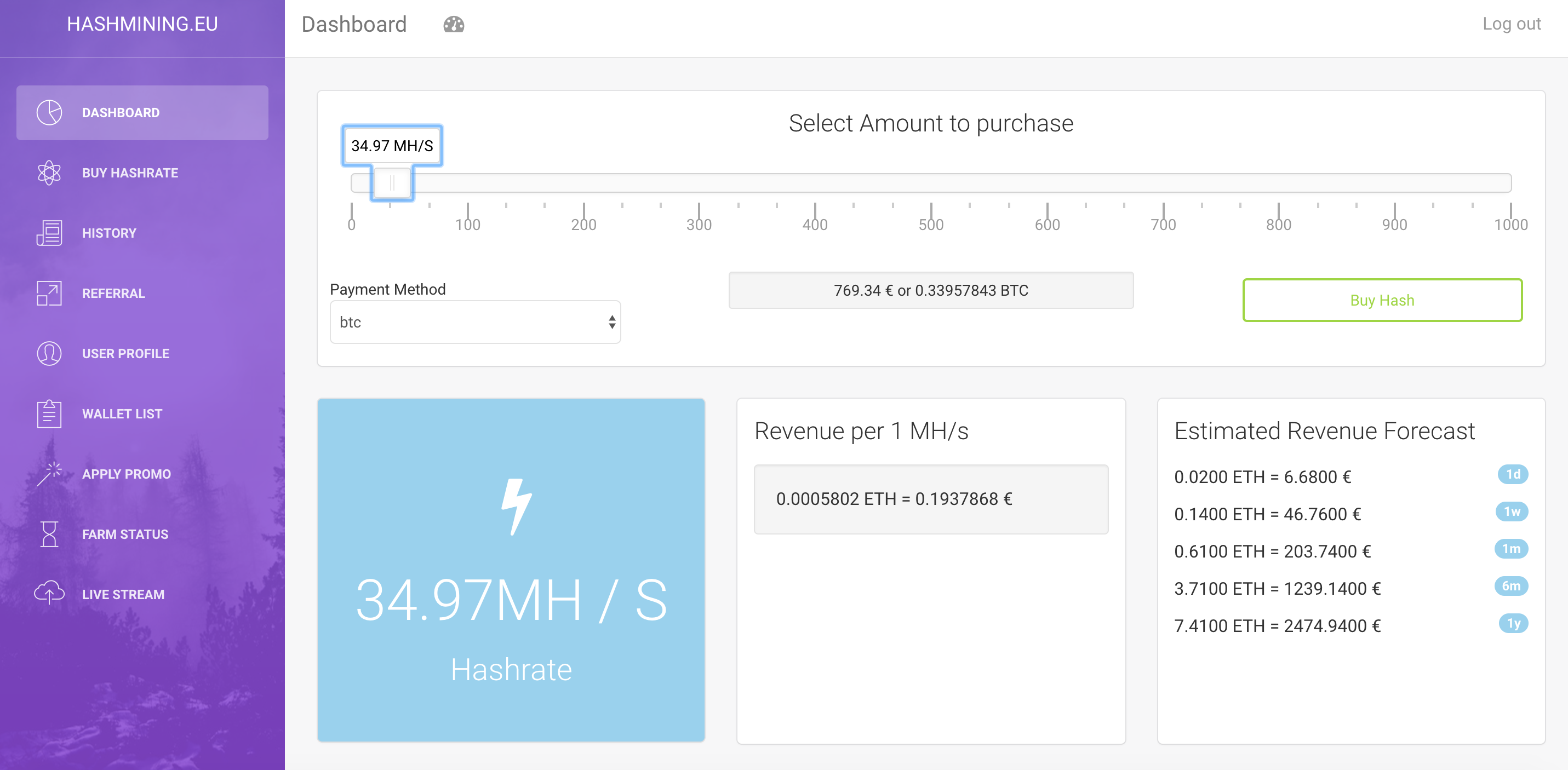
Task: Click the slider track near 900
Action: click(1394, 182)
